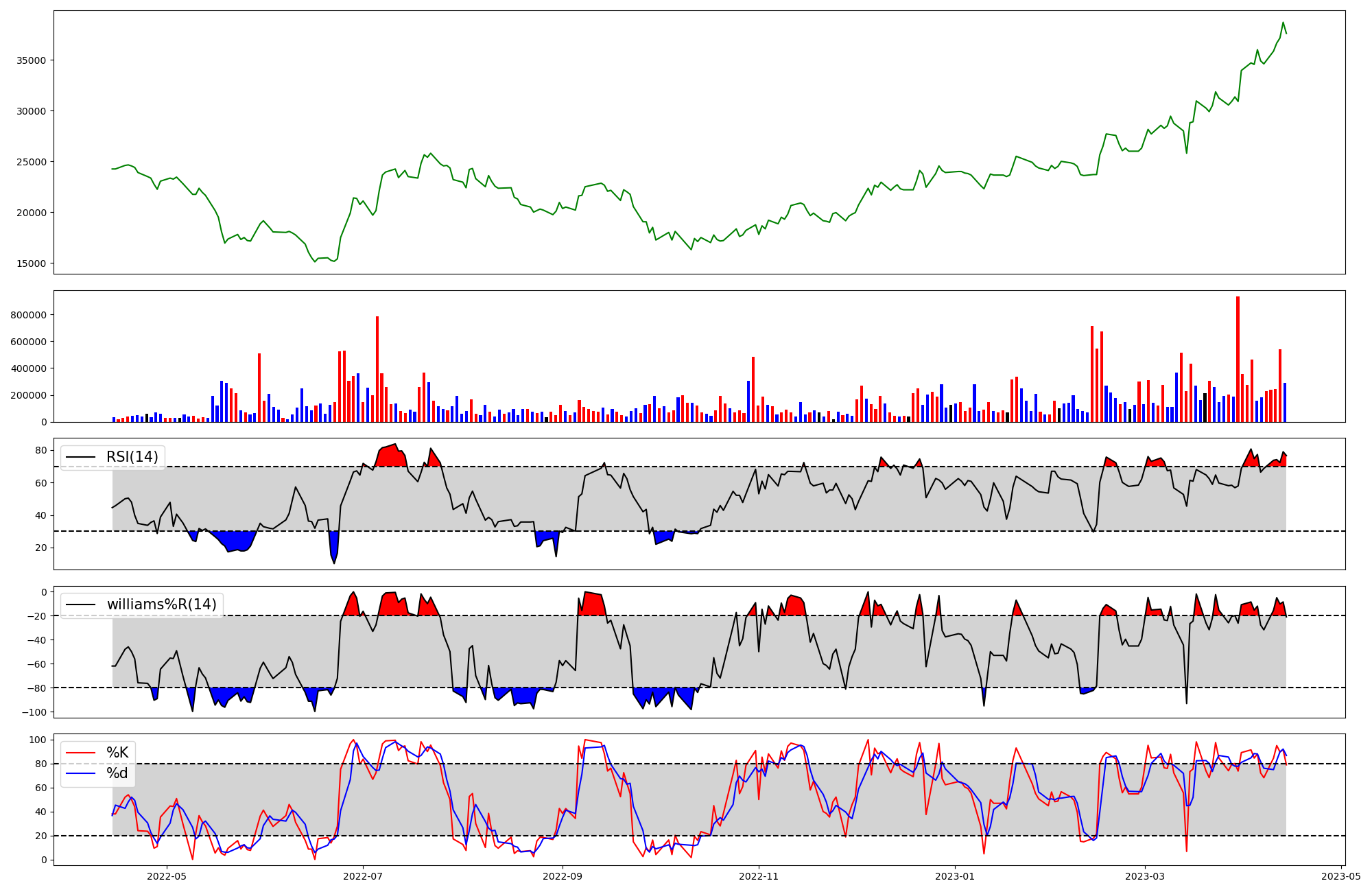Image resolution: width=1372 pixels, height=892 pixels.
Task: Click the price line's highest peak
Action: coord(1283,23)
